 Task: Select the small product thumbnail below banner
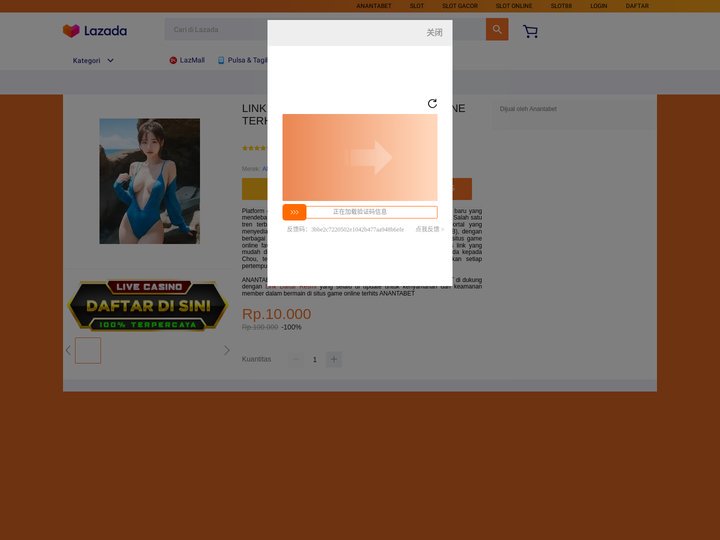[88, 350]
